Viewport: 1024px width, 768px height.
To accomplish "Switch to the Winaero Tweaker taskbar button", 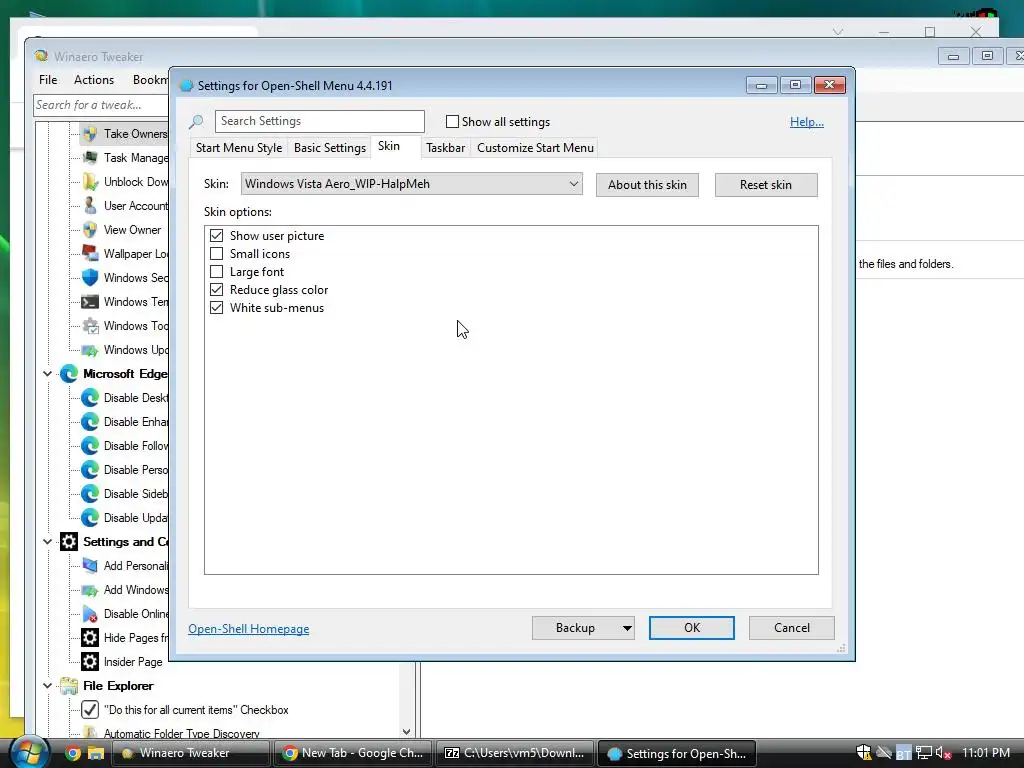I will (x=191, y=753).
